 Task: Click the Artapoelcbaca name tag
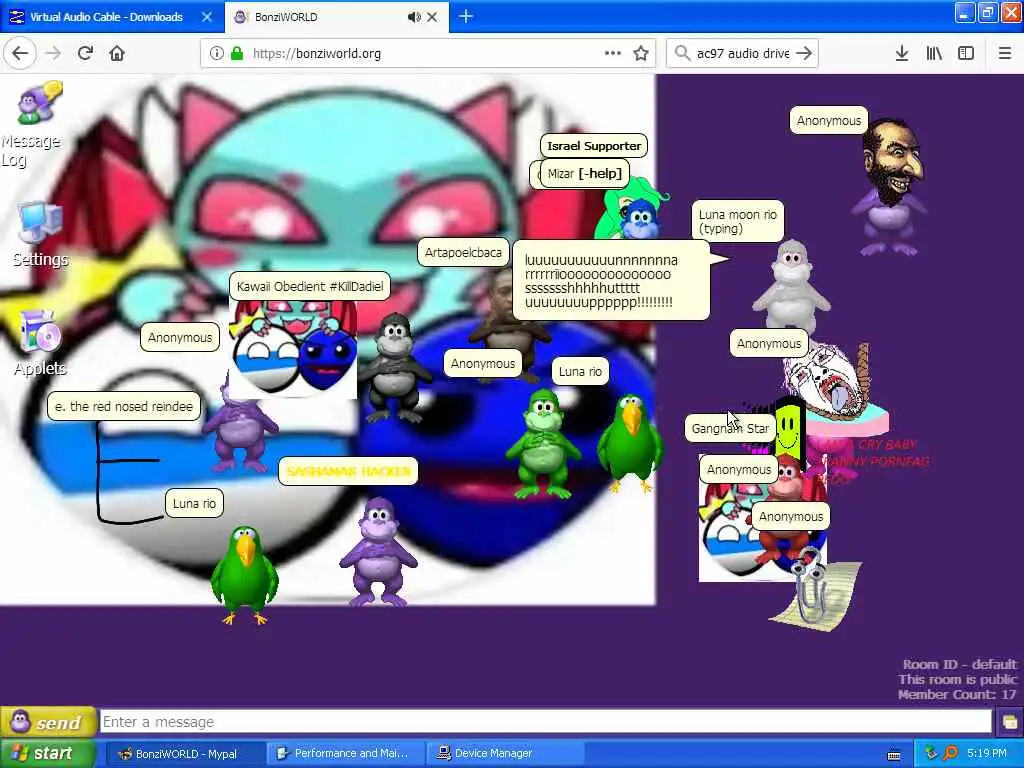(x=463, y=252)
